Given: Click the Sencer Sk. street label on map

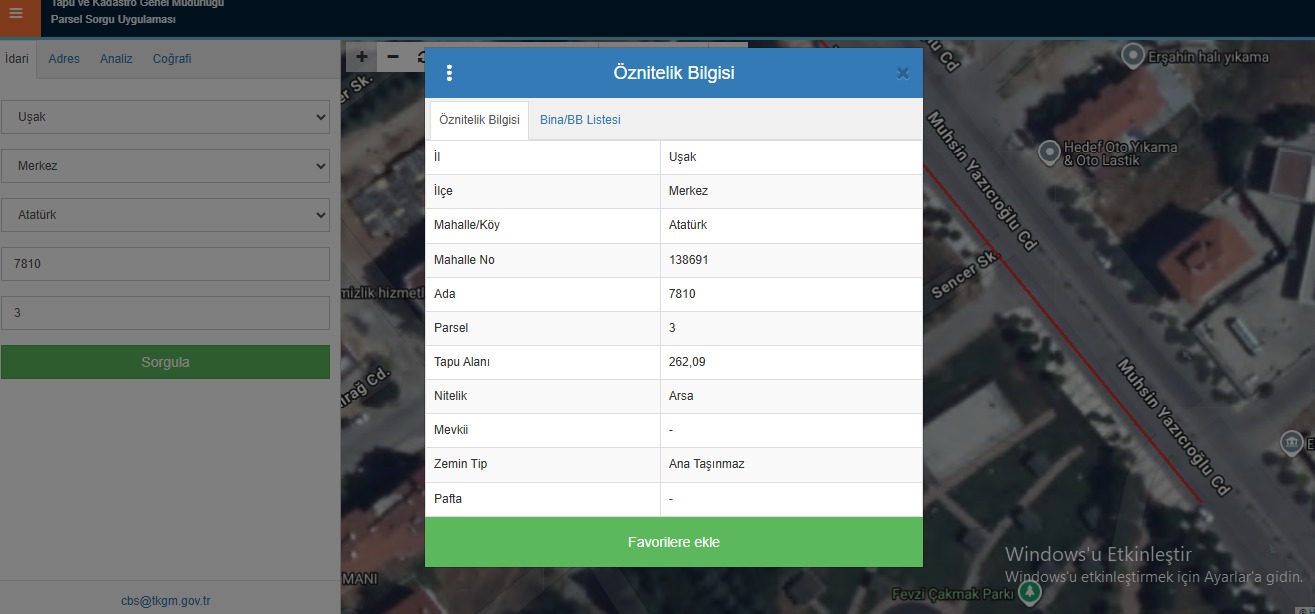Looking at the screenshot, I should (966, 274).
